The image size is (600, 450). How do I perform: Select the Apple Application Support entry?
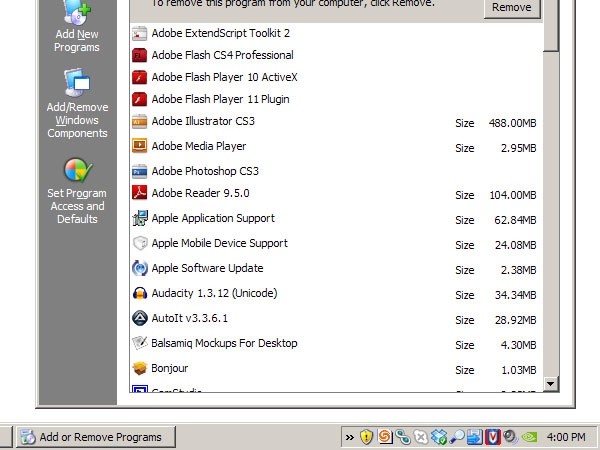336,218
